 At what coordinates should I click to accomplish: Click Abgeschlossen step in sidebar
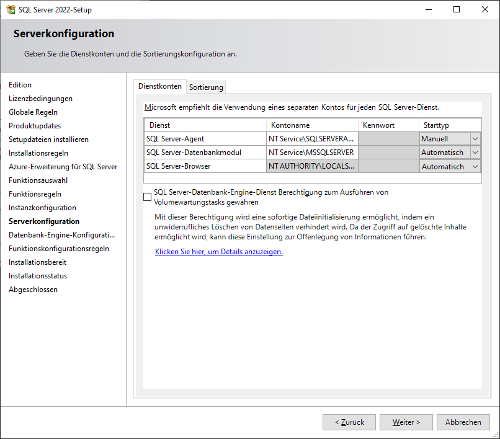33,289
